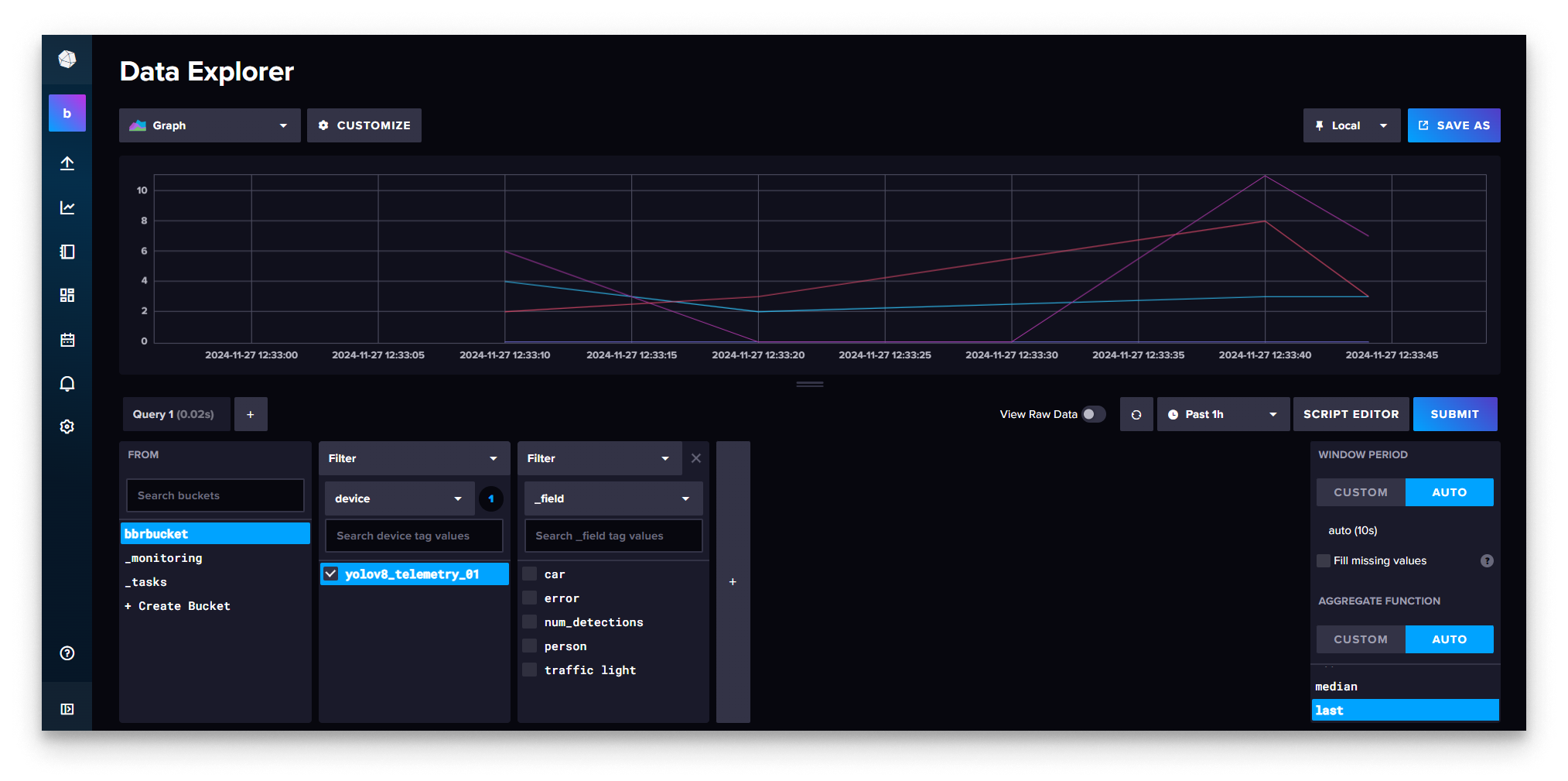The image size is (1568, 781).
Task: Open the _field filter dropdown
Action: (x=613, y=498)
